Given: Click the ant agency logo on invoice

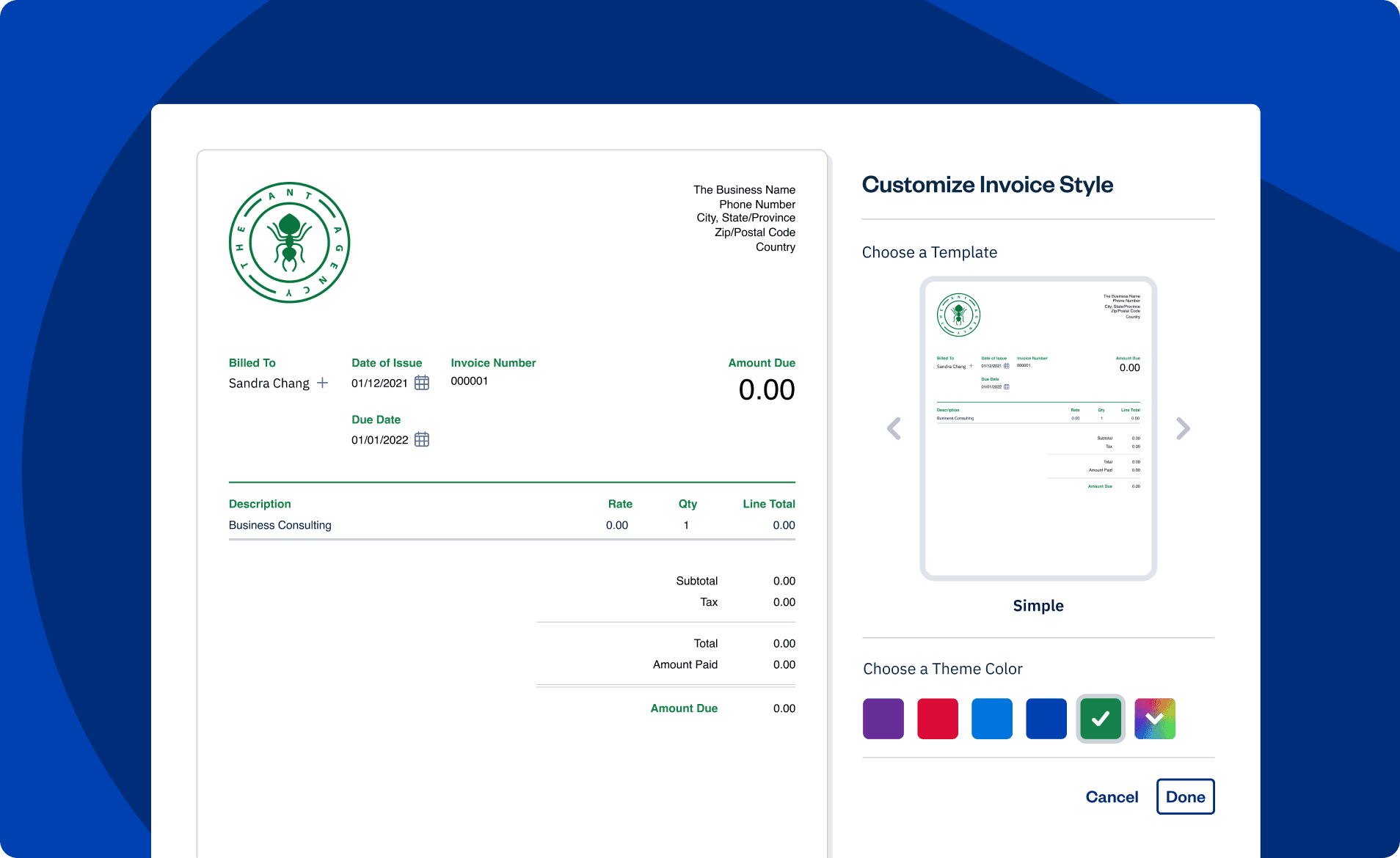Looking at the screenshot, I should pos(289,243).
